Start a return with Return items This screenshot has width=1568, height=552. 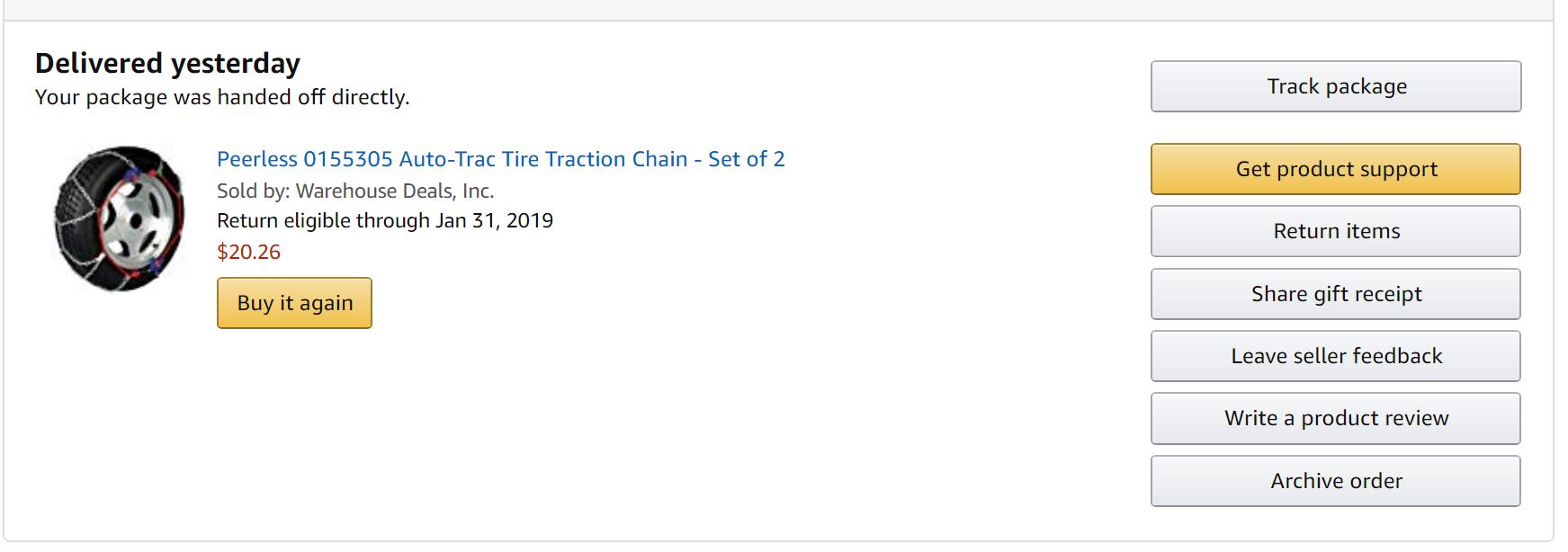pos(1336,231)
